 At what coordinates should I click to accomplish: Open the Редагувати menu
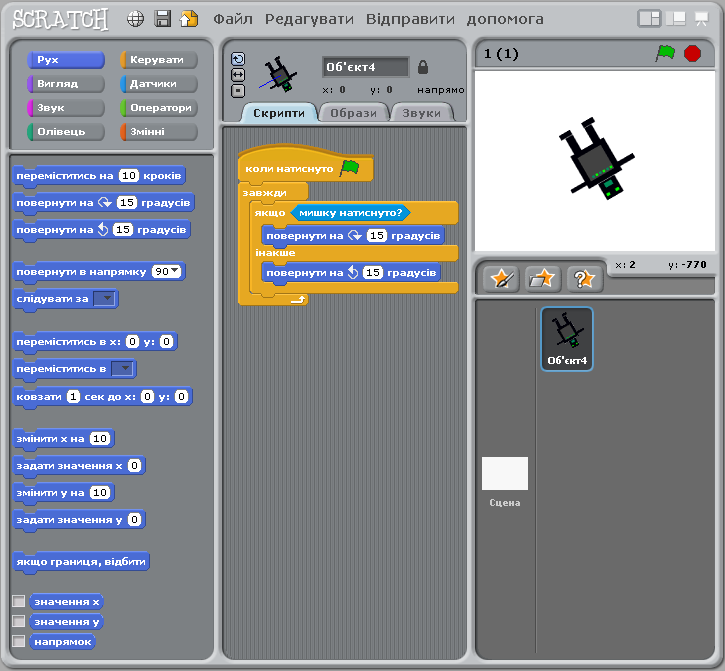click(309, 19)
